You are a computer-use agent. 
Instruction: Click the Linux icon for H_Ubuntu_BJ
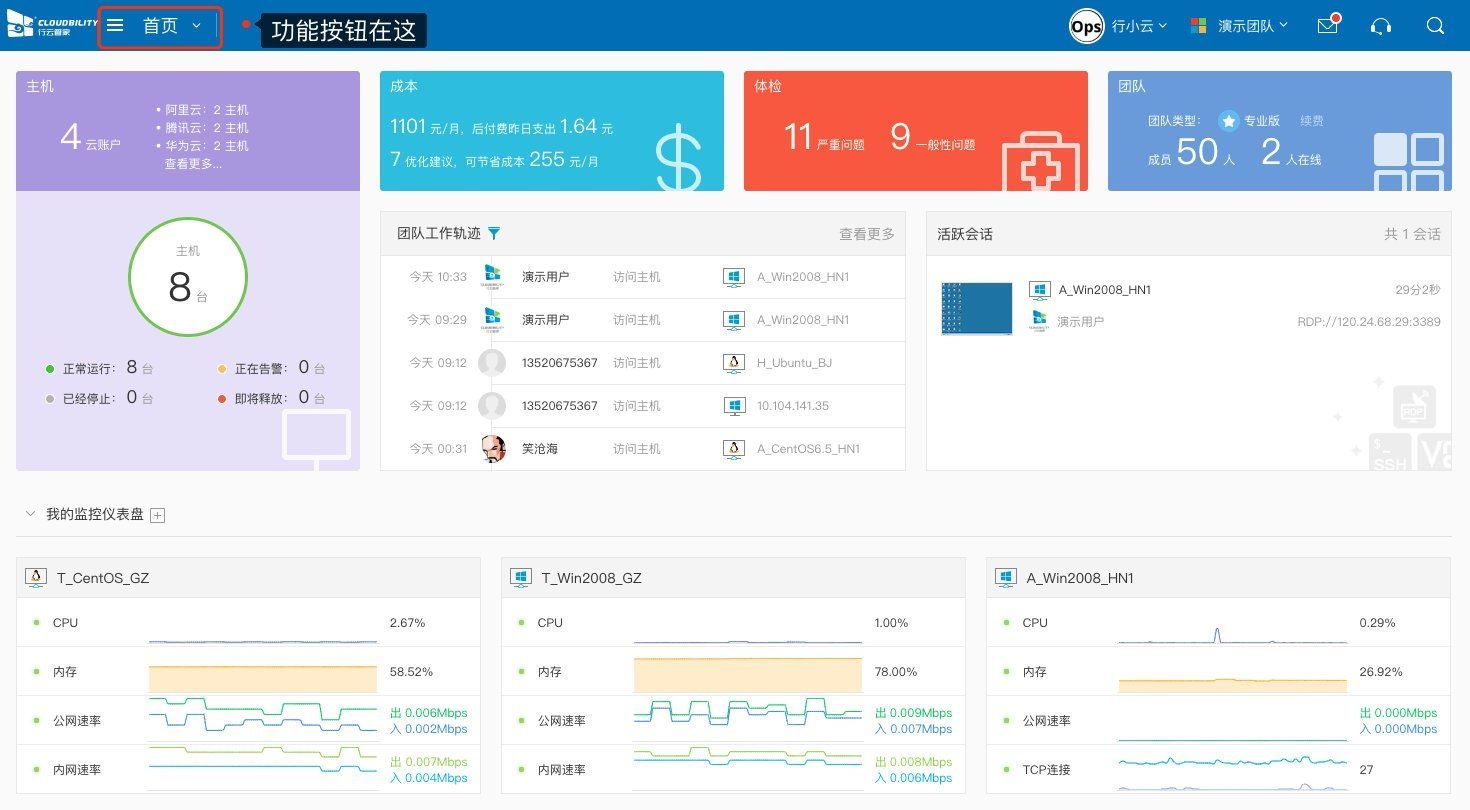coord(734,363)
